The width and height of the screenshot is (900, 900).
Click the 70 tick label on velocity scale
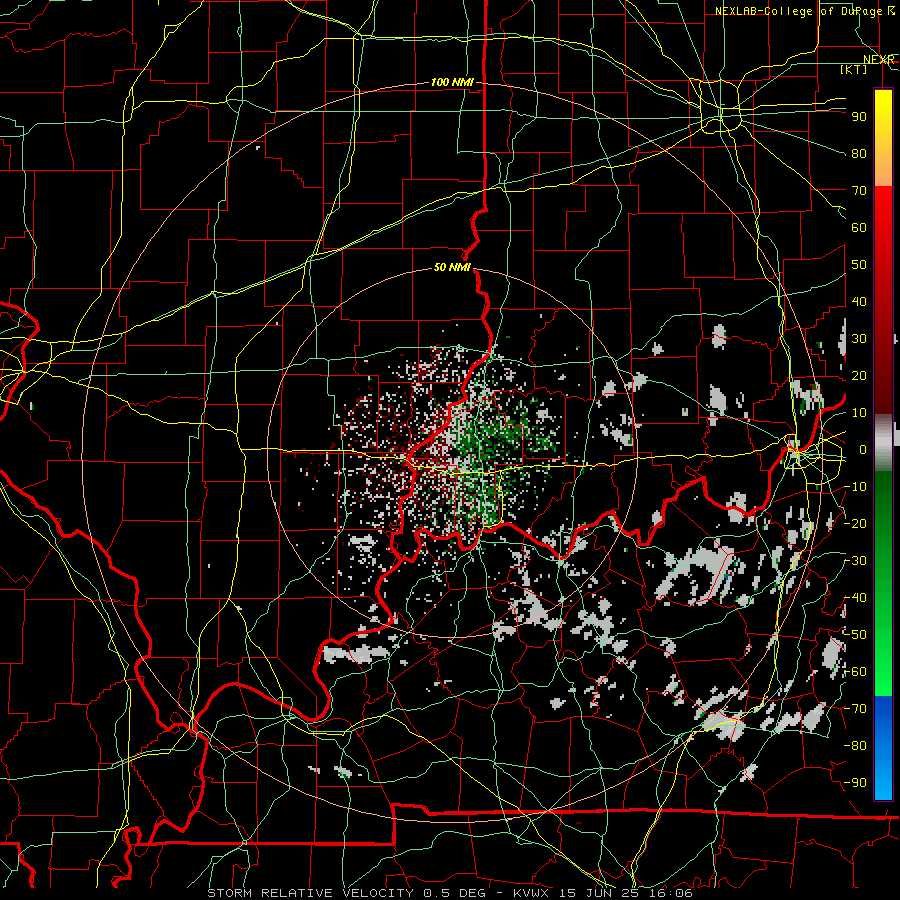pyautogui.click(x=859, y=191)
